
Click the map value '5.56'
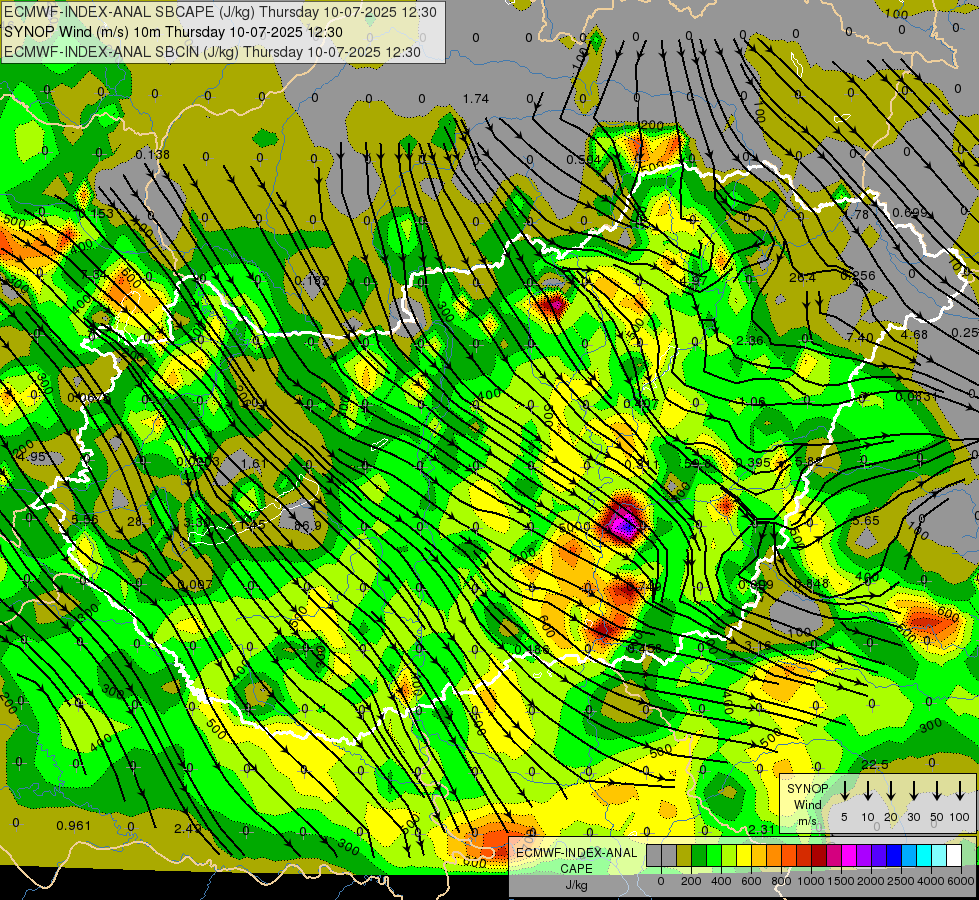[x=85, y=519]
